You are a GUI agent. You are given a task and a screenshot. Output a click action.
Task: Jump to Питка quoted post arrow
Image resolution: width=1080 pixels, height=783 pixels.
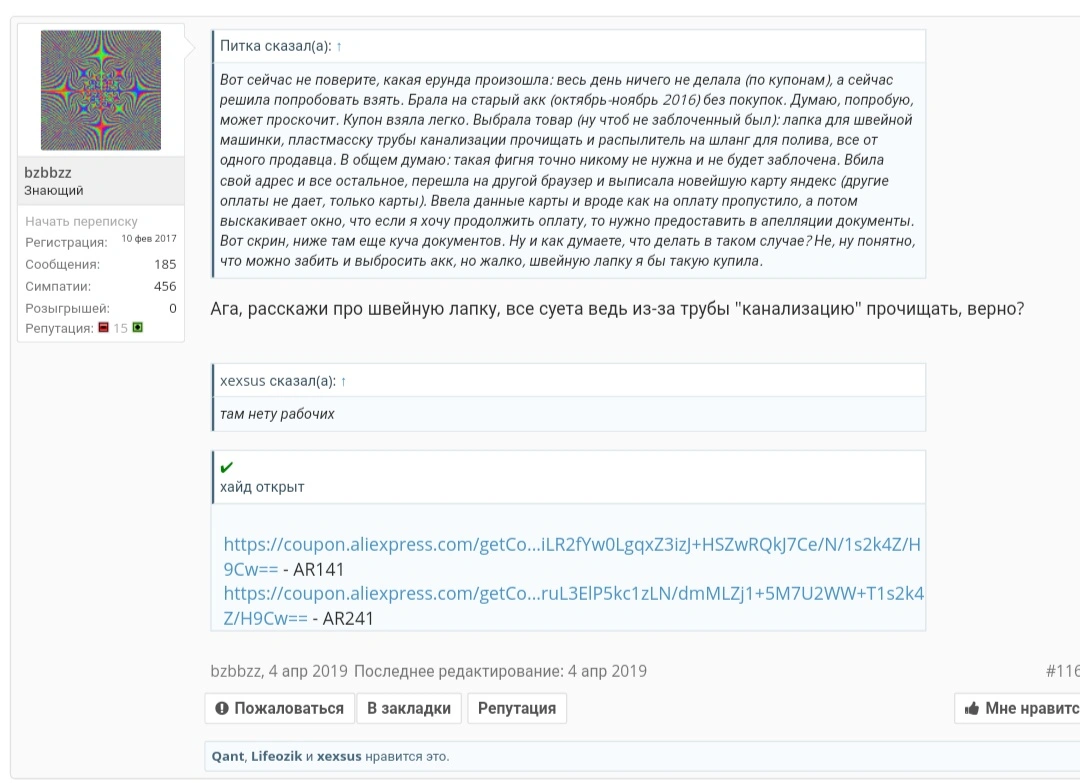pos(339,47)
